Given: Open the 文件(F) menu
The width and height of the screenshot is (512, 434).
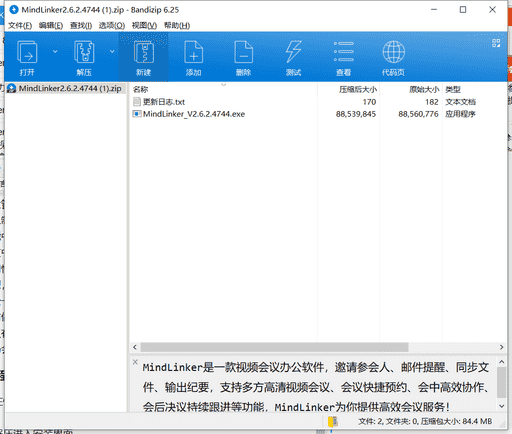Looking at the screenshot, I should click(x=20, y=26).
